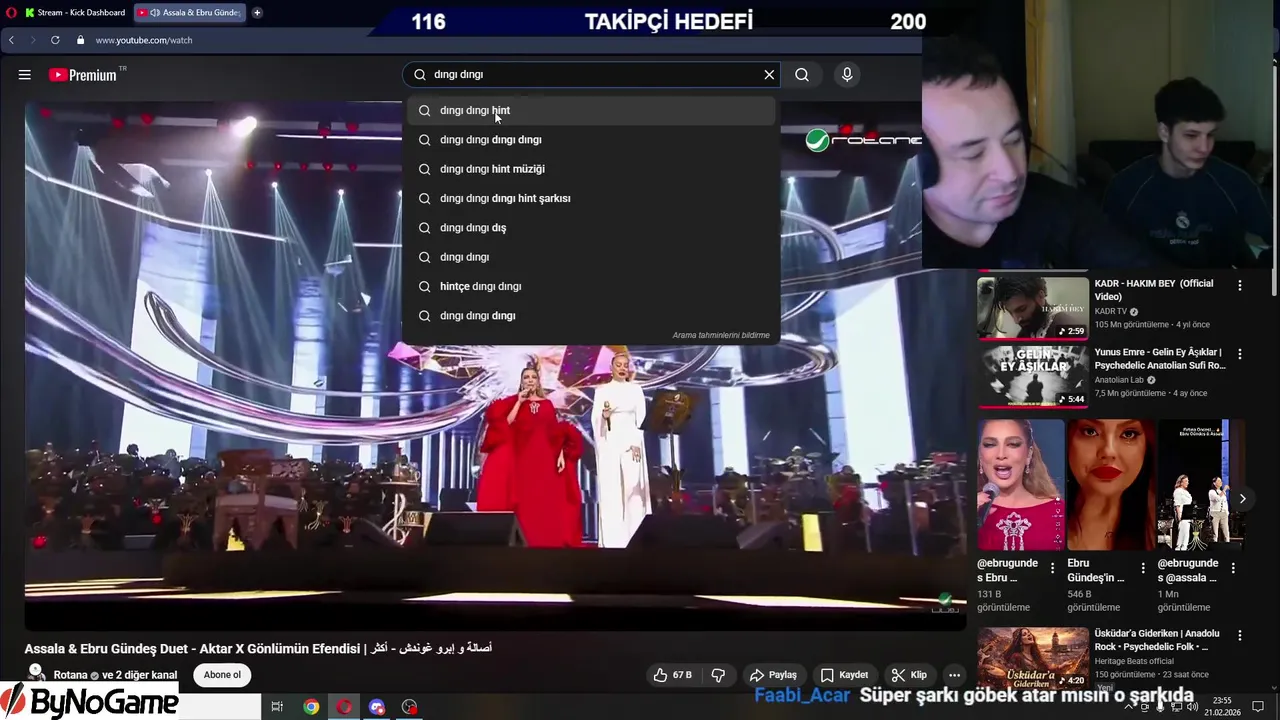Open Gelin Ey Âşıklar thumbnail 5:44

[1033, 377]
